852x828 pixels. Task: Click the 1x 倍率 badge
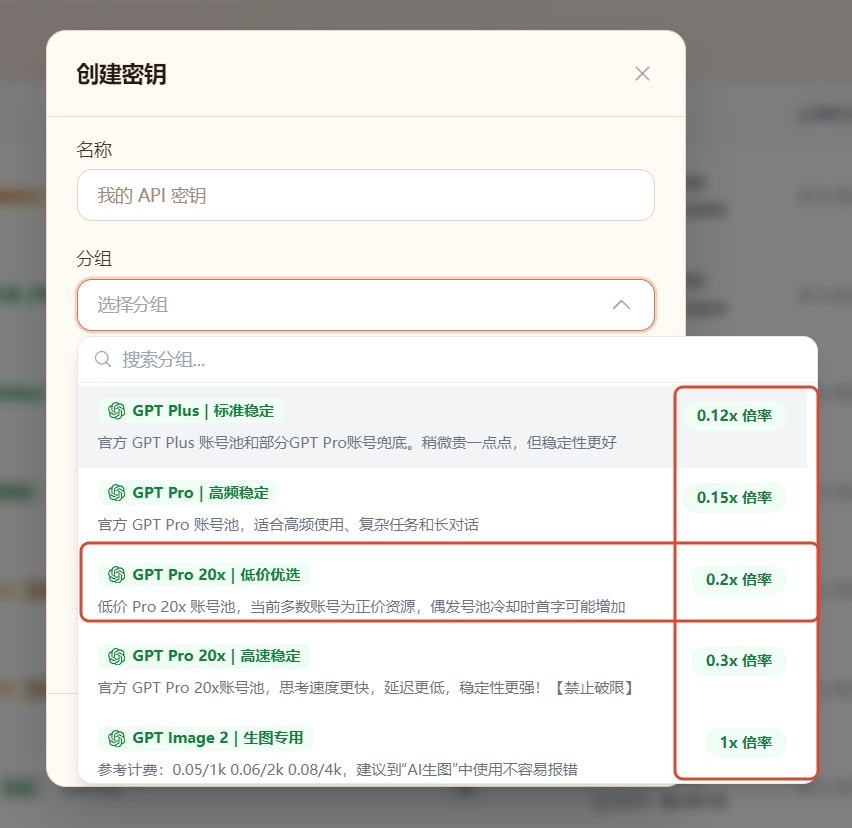(x=746, y=742)
